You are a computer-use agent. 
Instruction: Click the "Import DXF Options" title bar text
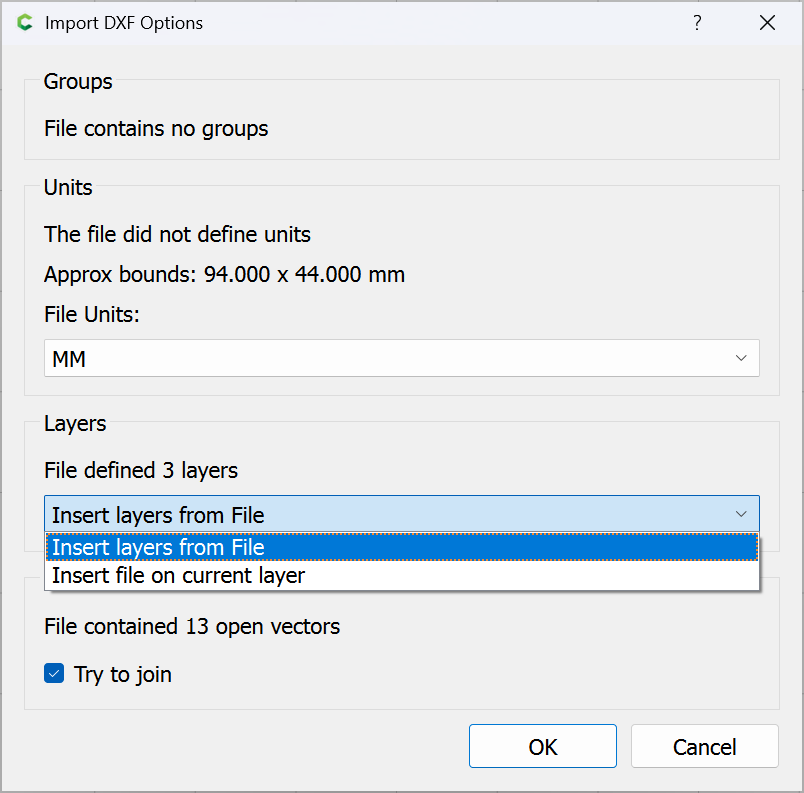(124, 23)
